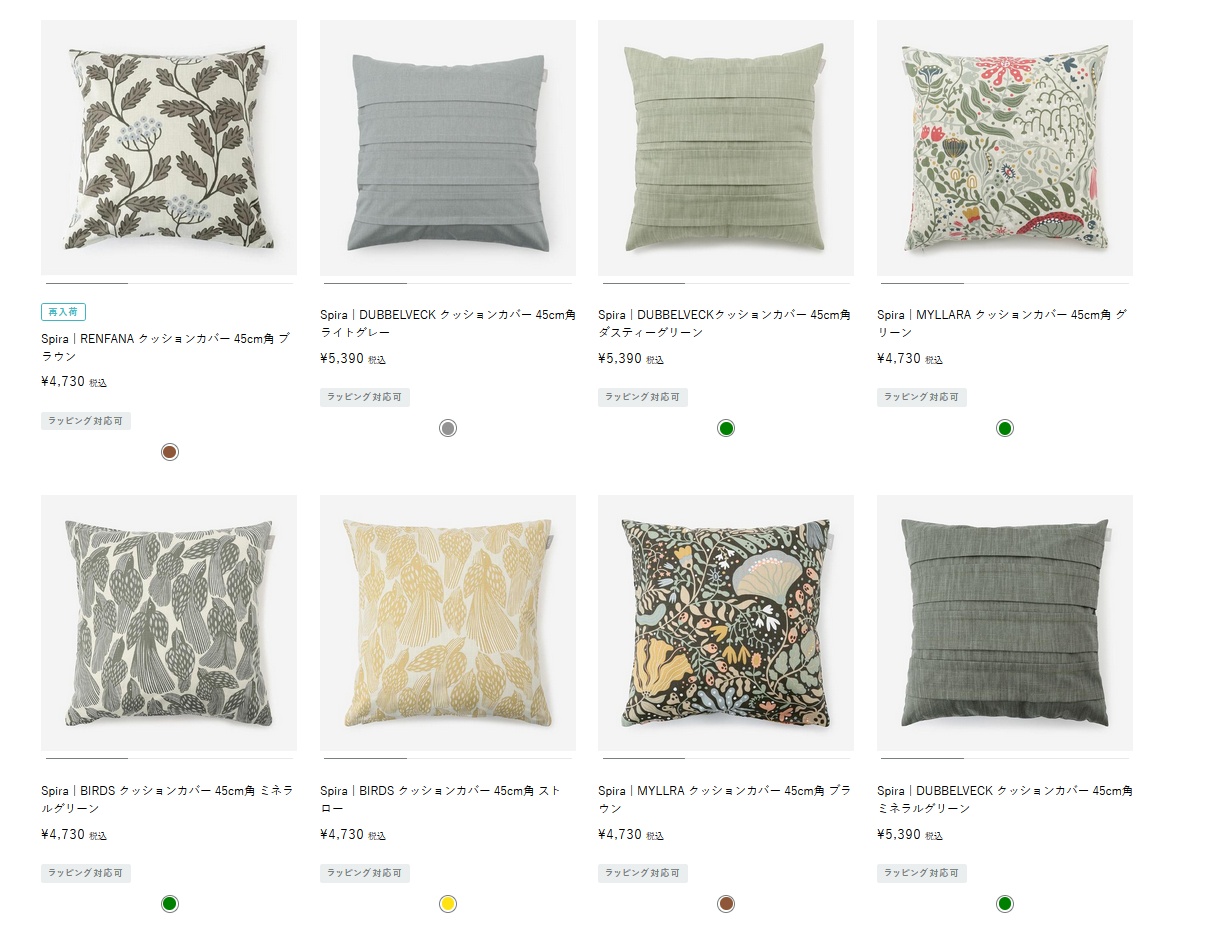Select brown swatch under RENFANA cushion
1212x932 pixels.
click(x=170, y=452)
